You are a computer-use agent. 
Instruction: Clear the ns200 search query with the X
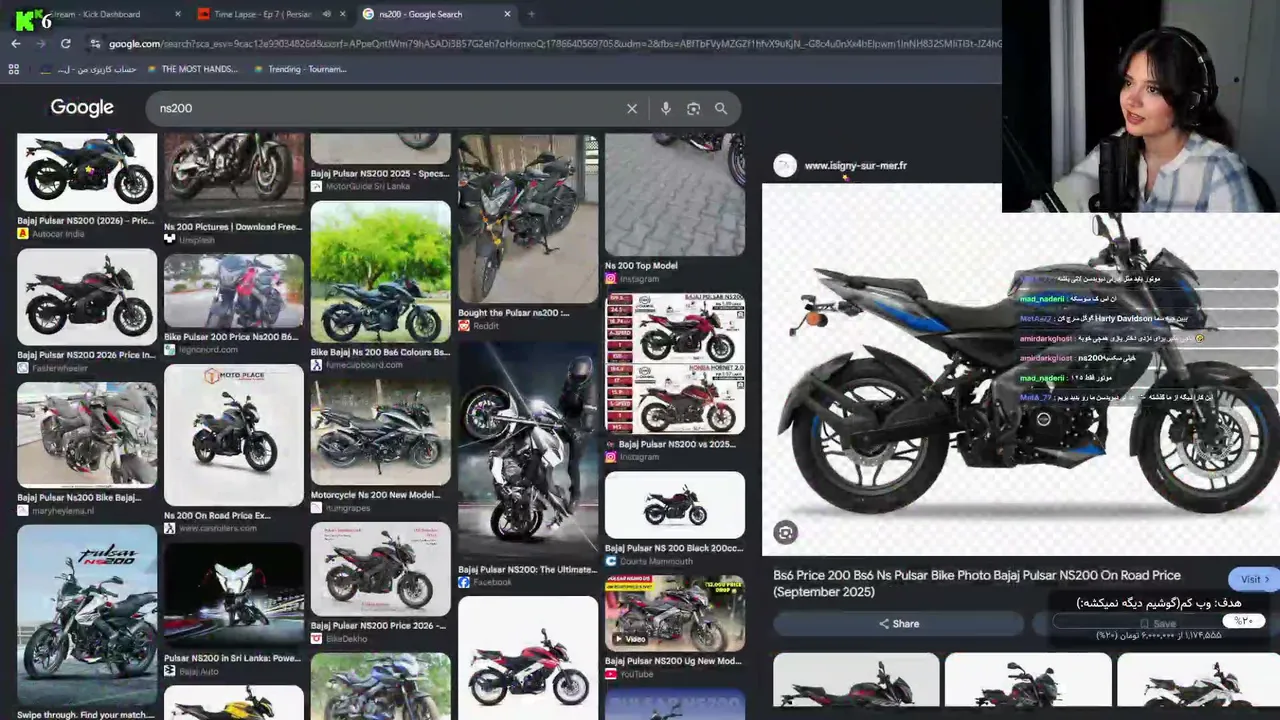pyautogui.click(x=632, y=108)
